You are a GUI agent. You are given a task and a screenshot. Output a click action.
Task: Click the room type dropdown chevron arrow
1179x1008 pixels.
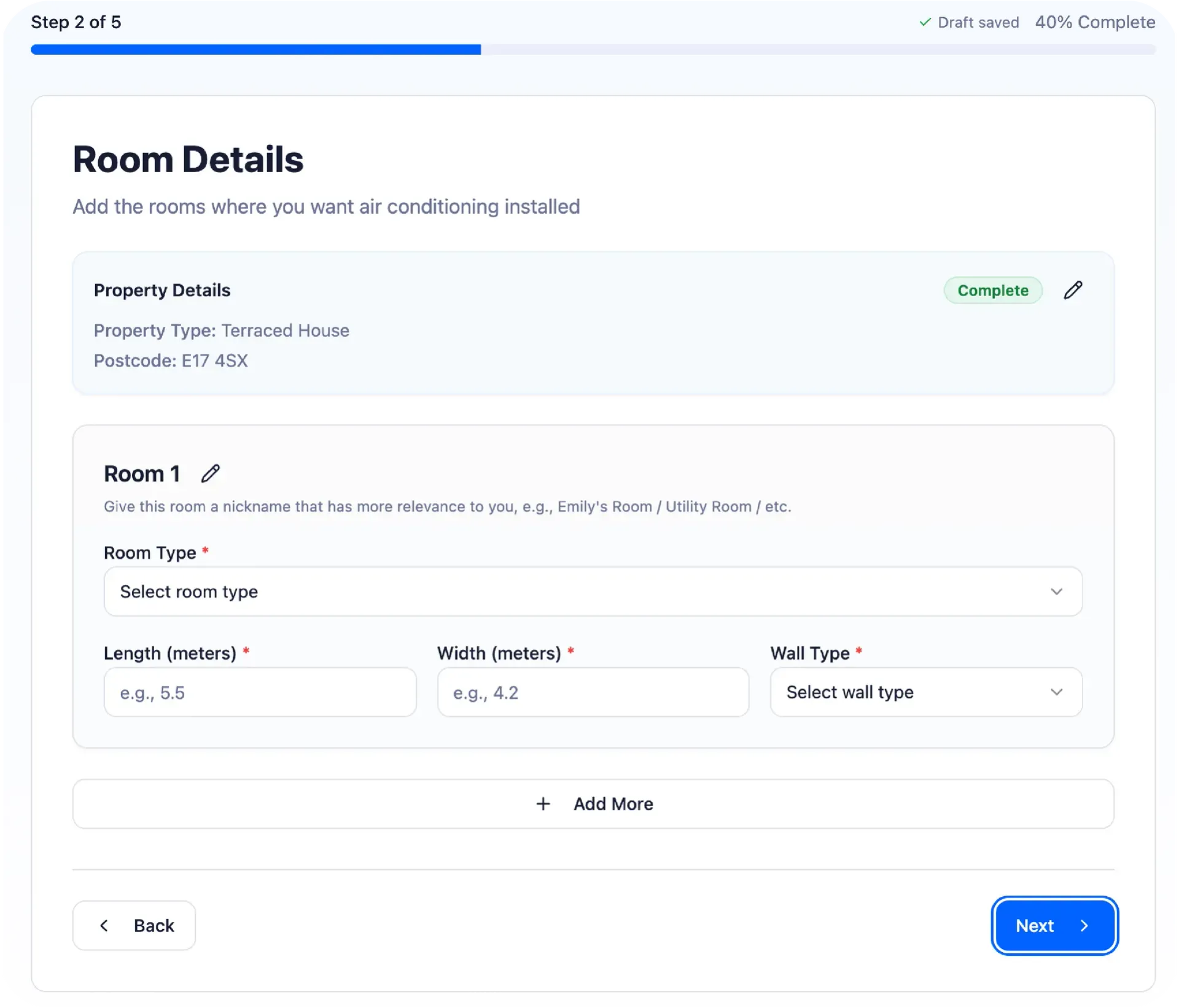pyautogui.click(x=1056, y=592)
